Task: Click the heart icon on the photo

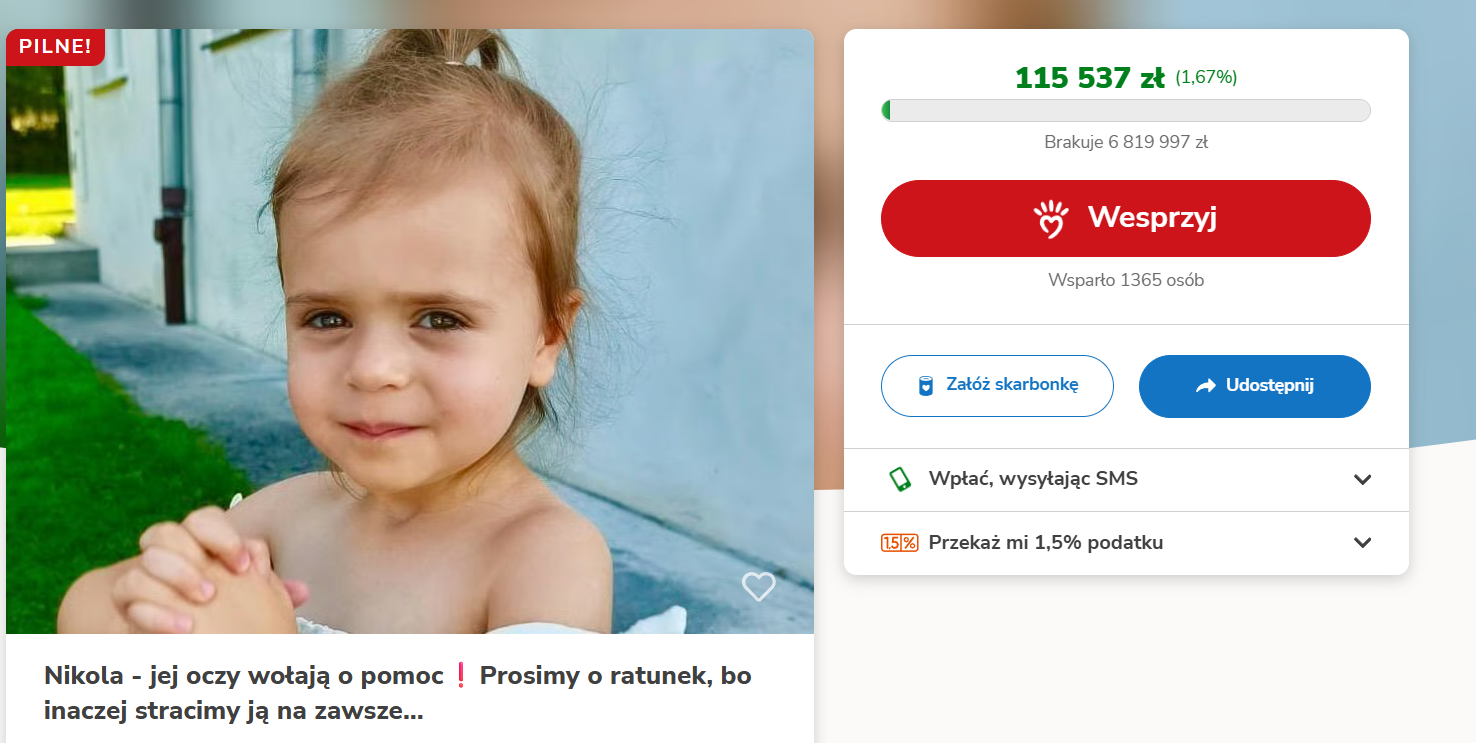Action: (758, 586)
